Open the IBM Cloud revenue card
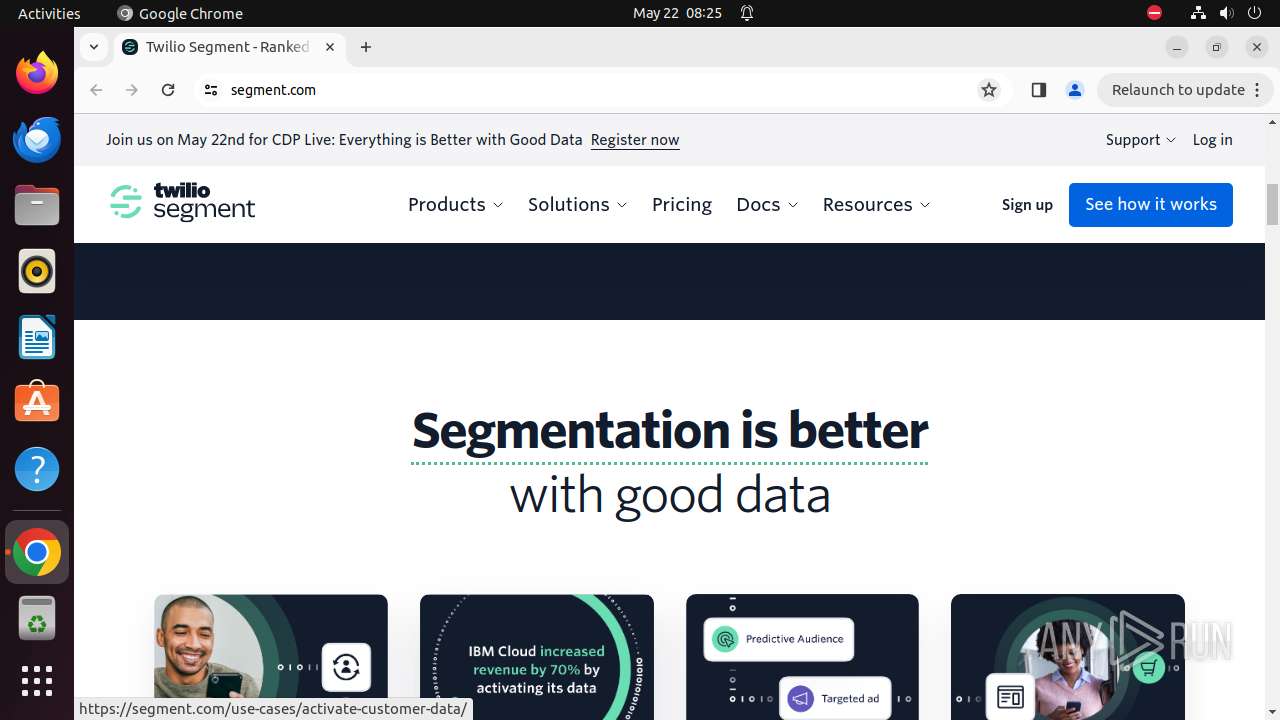The height and width of the screenshot is (720, 1280). tap(537, 657)
